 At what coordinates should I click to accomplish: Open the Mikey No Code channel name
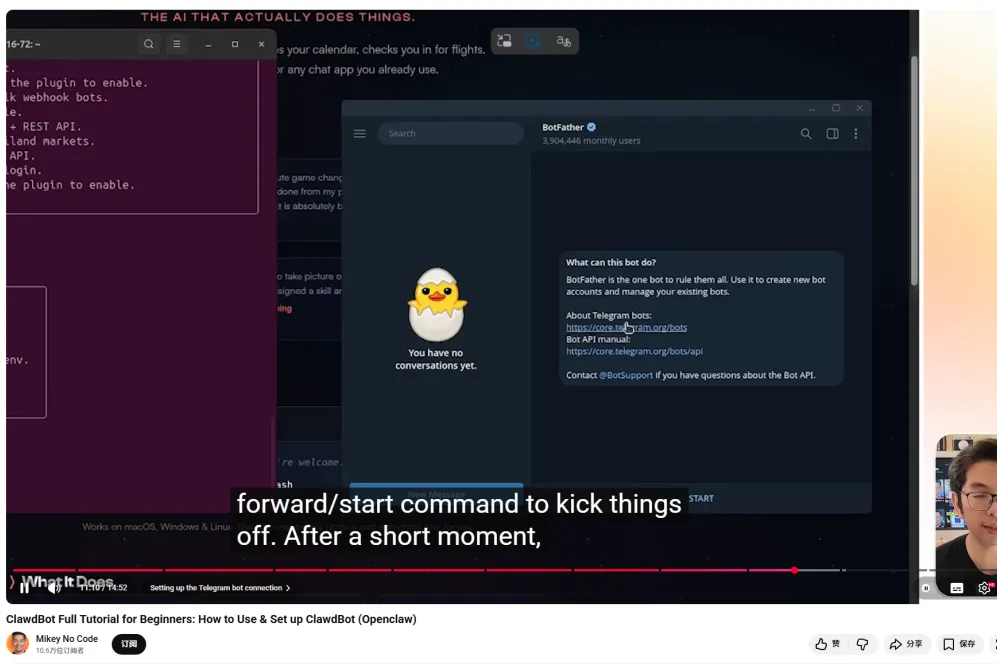tap(67, 639)
